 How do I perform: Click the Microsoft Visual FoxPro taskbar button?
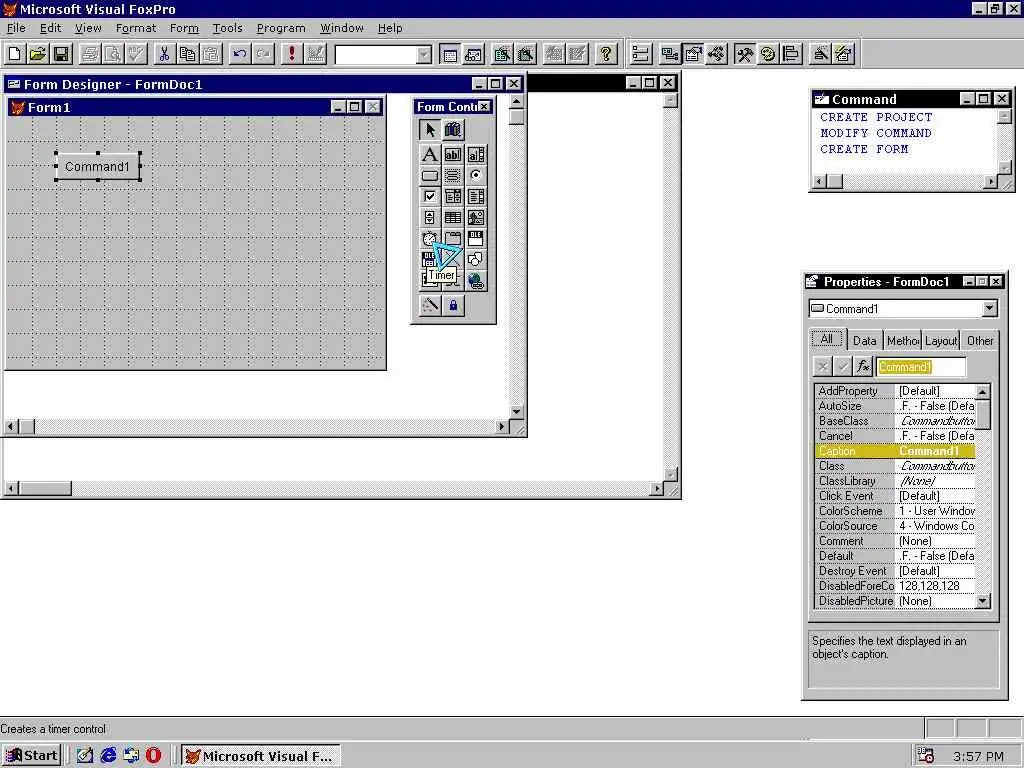click(x=261, y=756)
